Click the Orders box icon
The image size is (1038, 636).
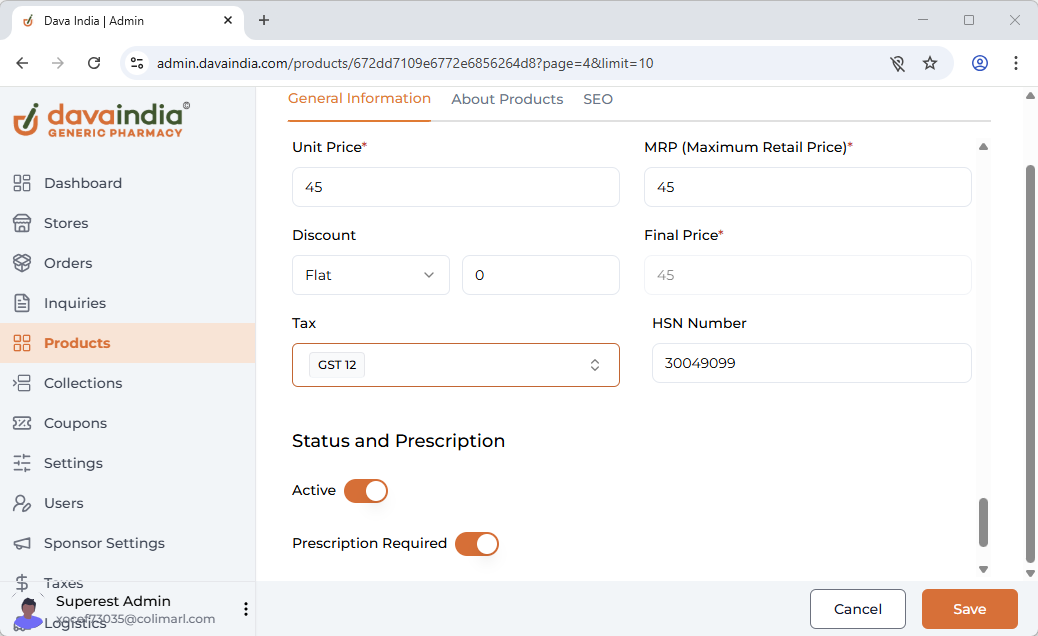pyautogui.click(x=22, y=263)
